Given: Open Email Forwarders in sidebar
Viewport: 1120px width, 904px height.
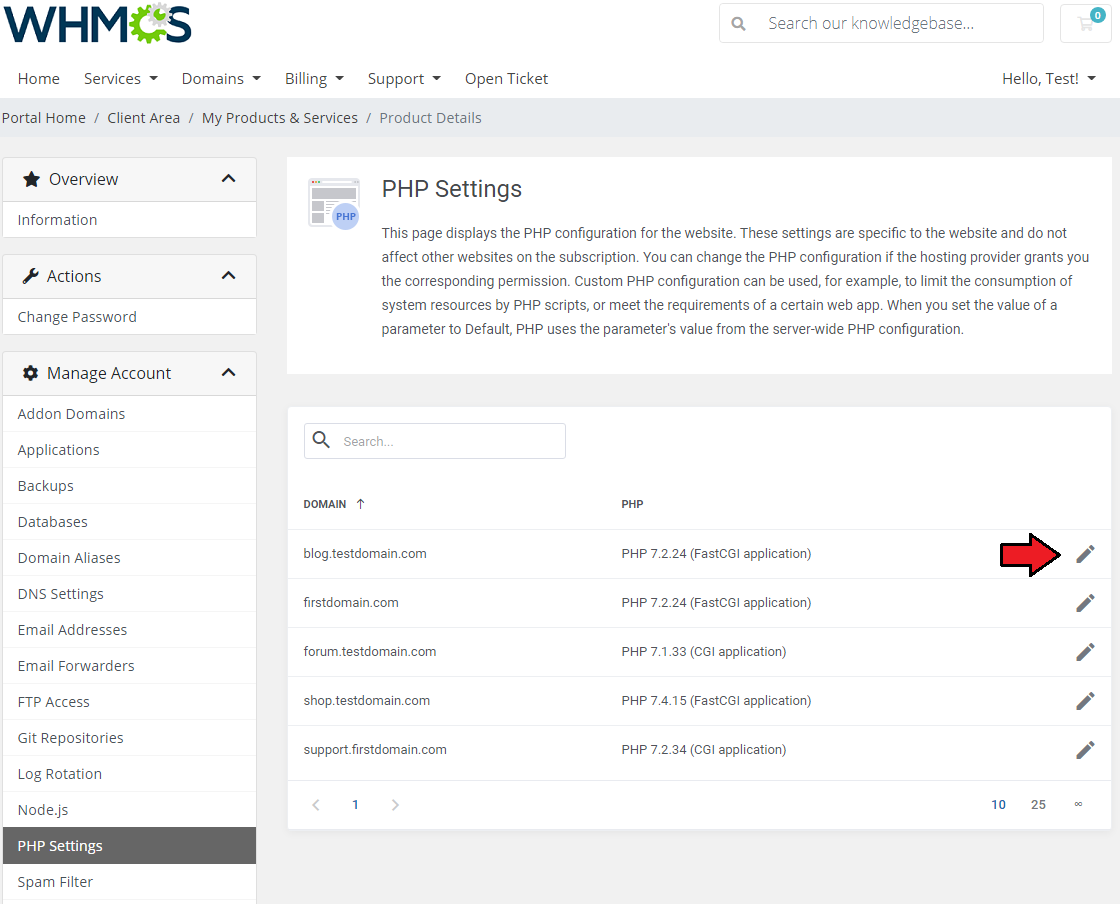Looking at the screenshot, I should (x=129, y=666).
